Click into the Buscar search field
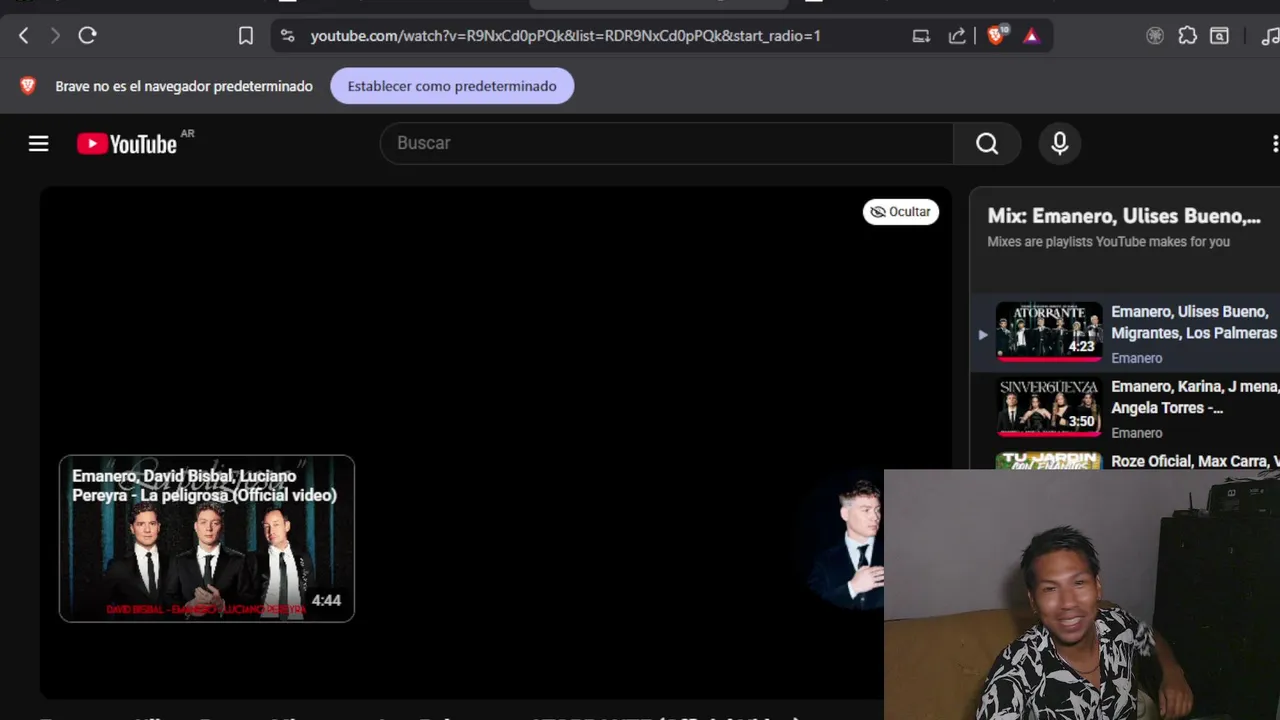Viewport: 1280px width, 720px height. point(666,144)
